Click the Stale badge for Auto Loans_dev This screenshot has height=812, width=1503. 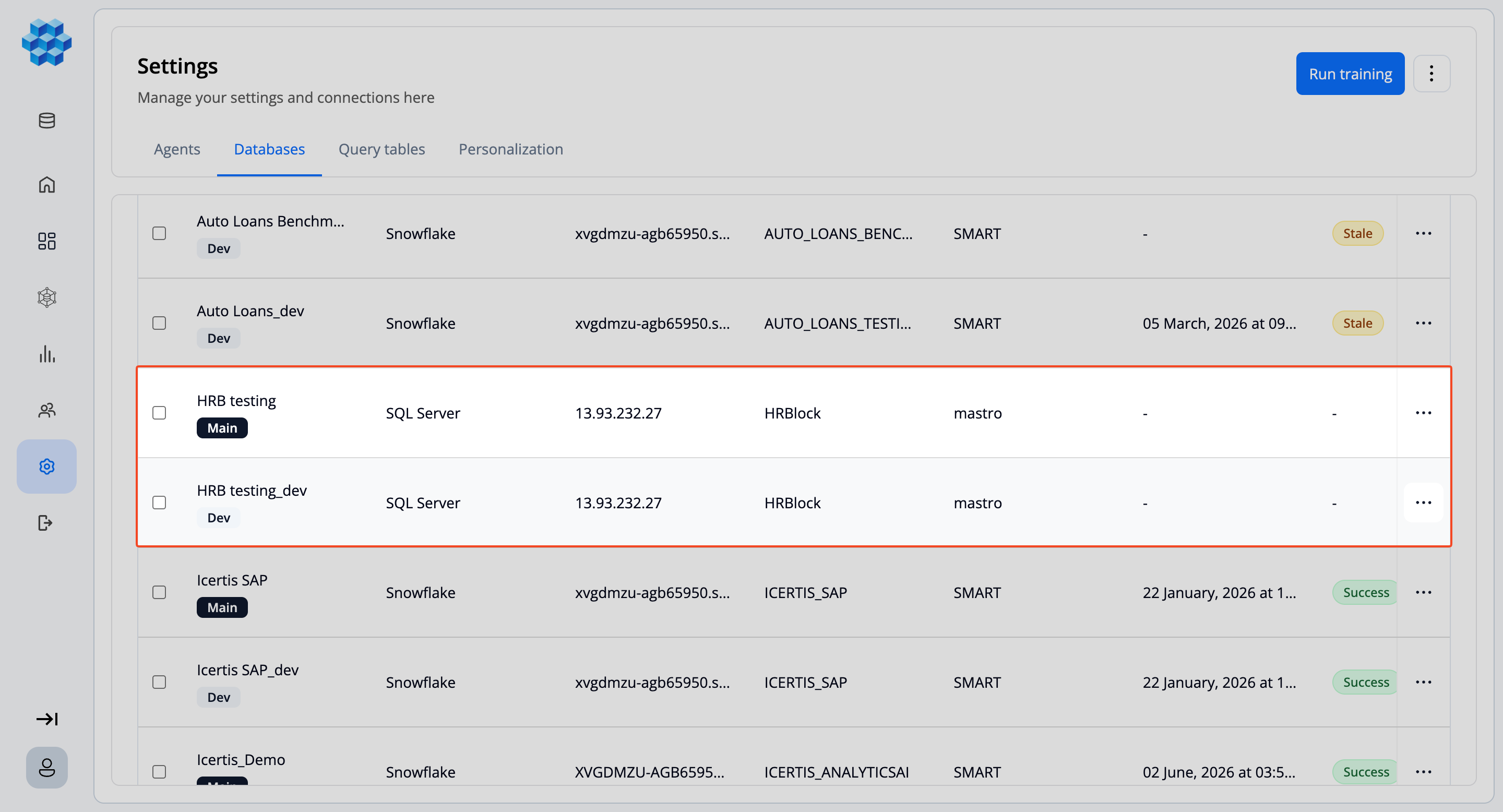(x=1358, y=323)
